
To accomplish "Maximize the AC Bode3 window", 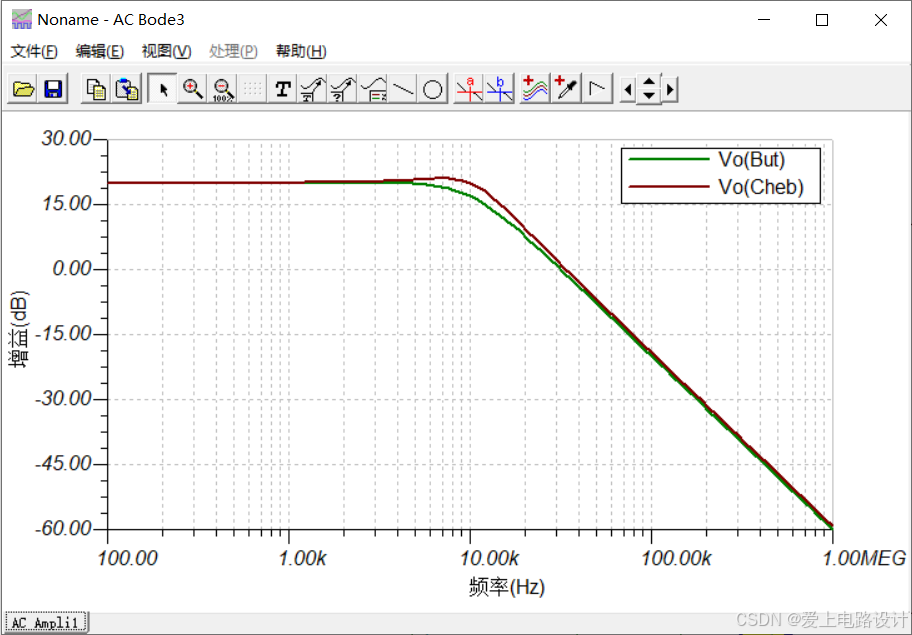I will coord(822,20).
